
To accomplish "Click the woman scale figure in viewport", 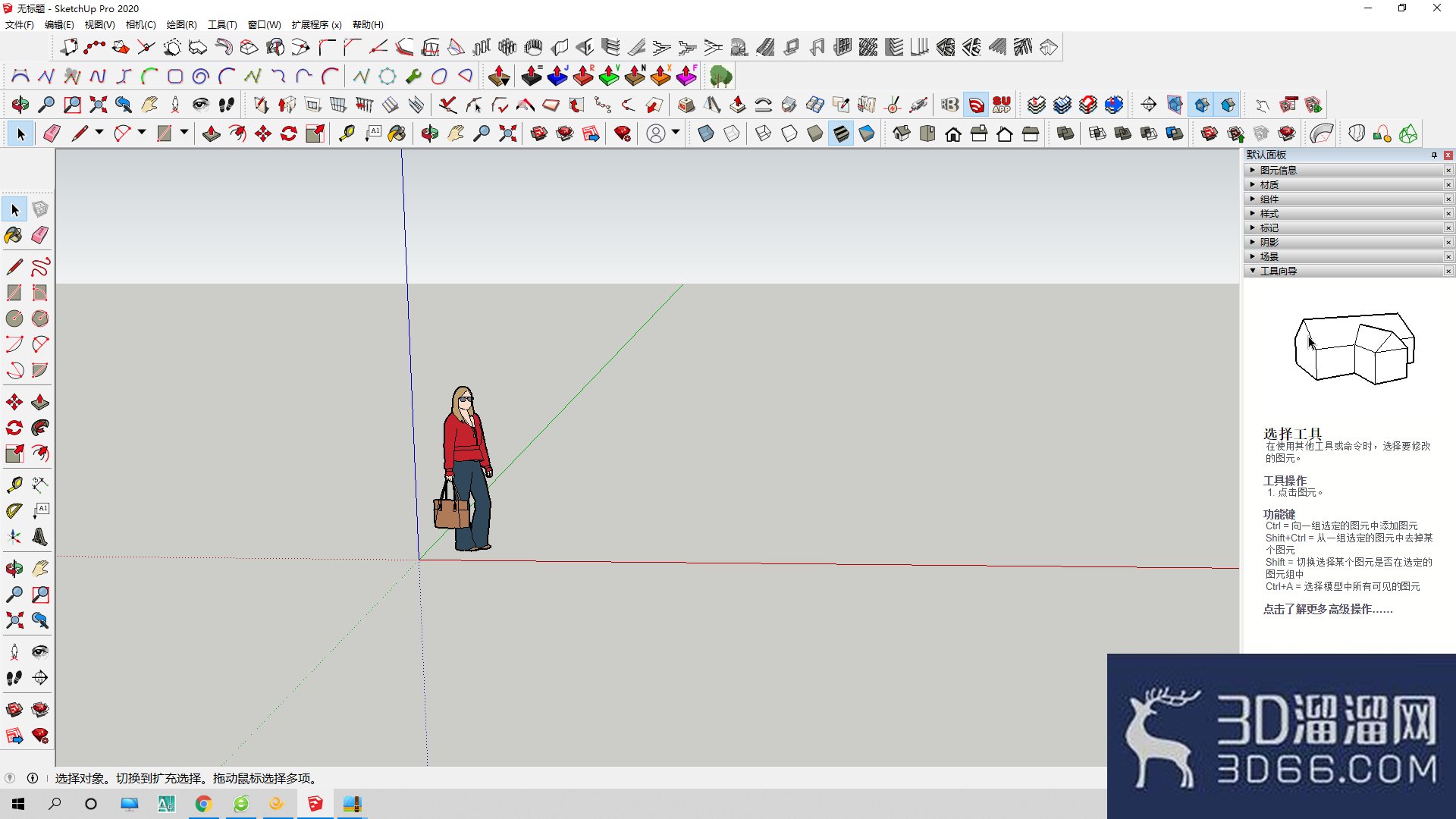I will tap(465, 469).
